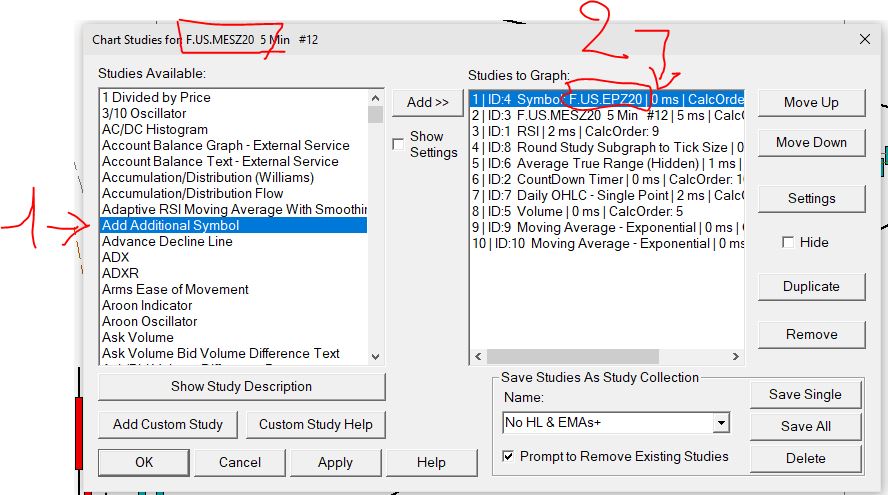Confirm the dialog with OK
Screen dimensions: 888x495
144,462
